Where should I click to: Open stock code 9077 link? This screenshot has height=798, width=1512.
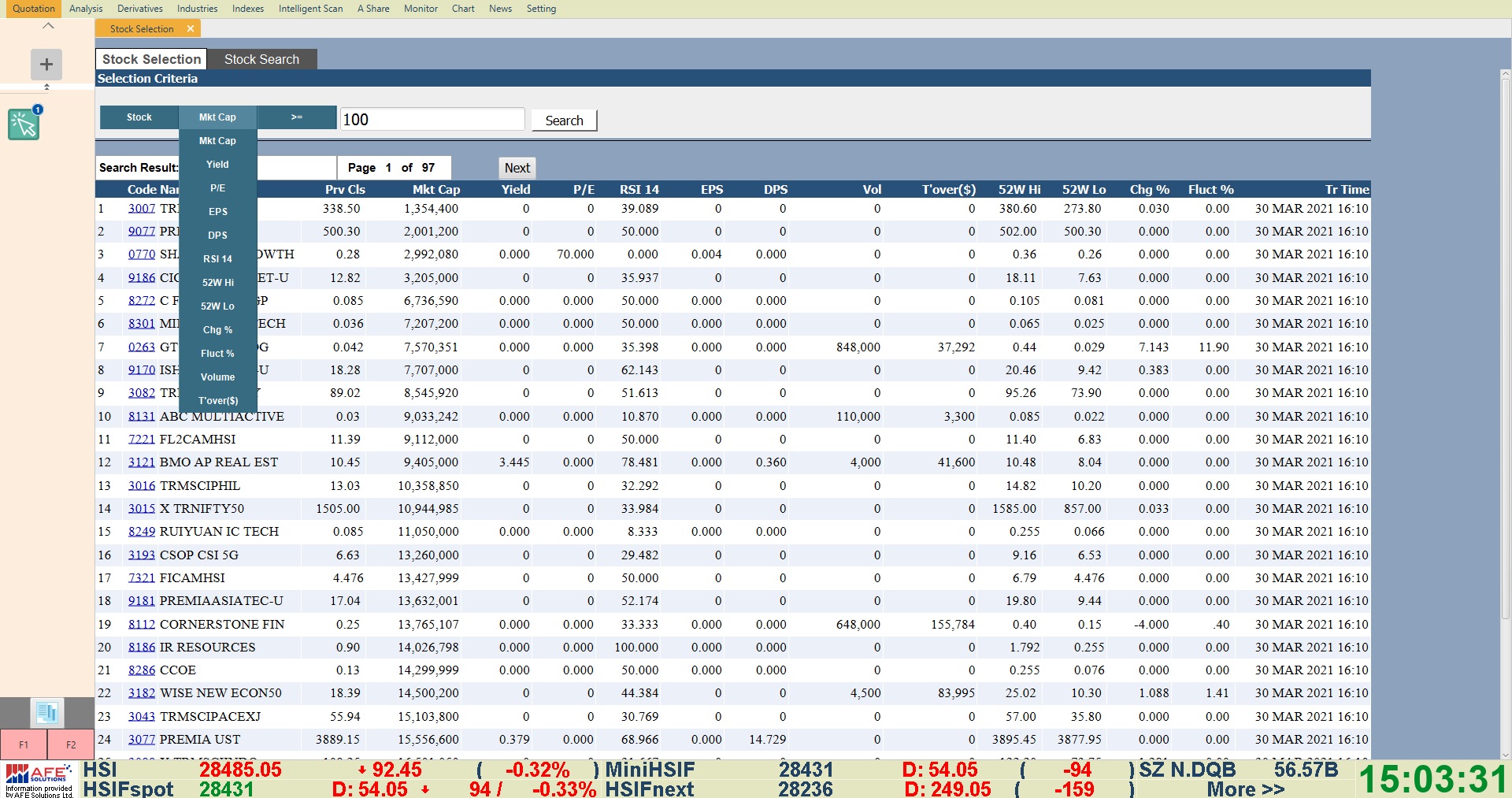click(142, 232)
